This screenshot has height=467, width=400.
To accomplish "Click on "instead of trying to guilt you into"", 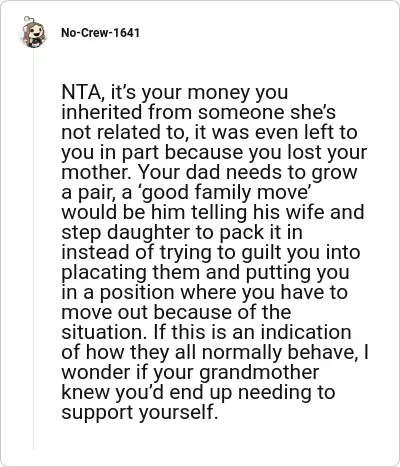I will click(211, 253).
